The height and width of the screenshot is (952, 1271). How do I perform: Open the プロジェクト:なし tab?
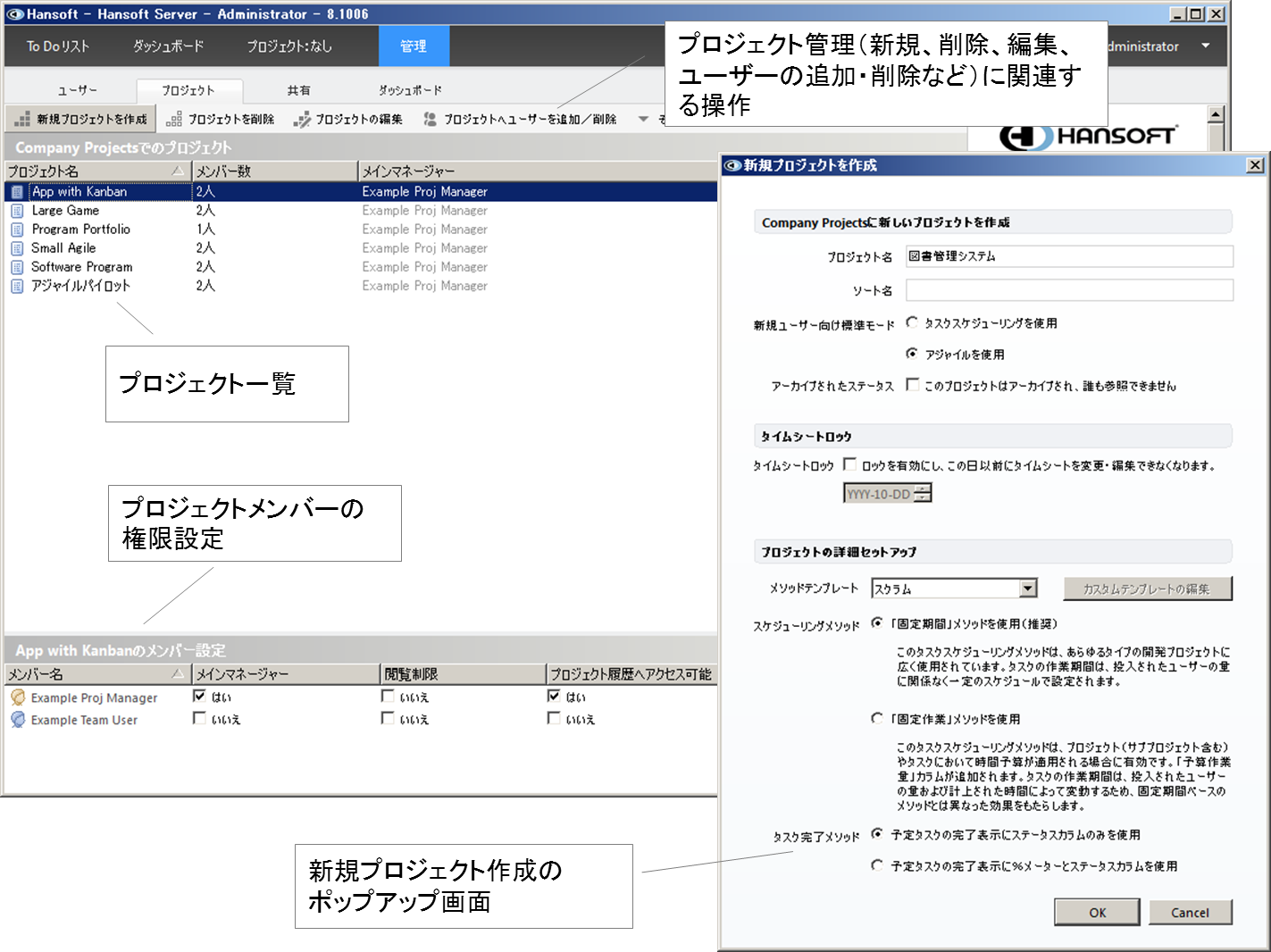tap(289, 46)
